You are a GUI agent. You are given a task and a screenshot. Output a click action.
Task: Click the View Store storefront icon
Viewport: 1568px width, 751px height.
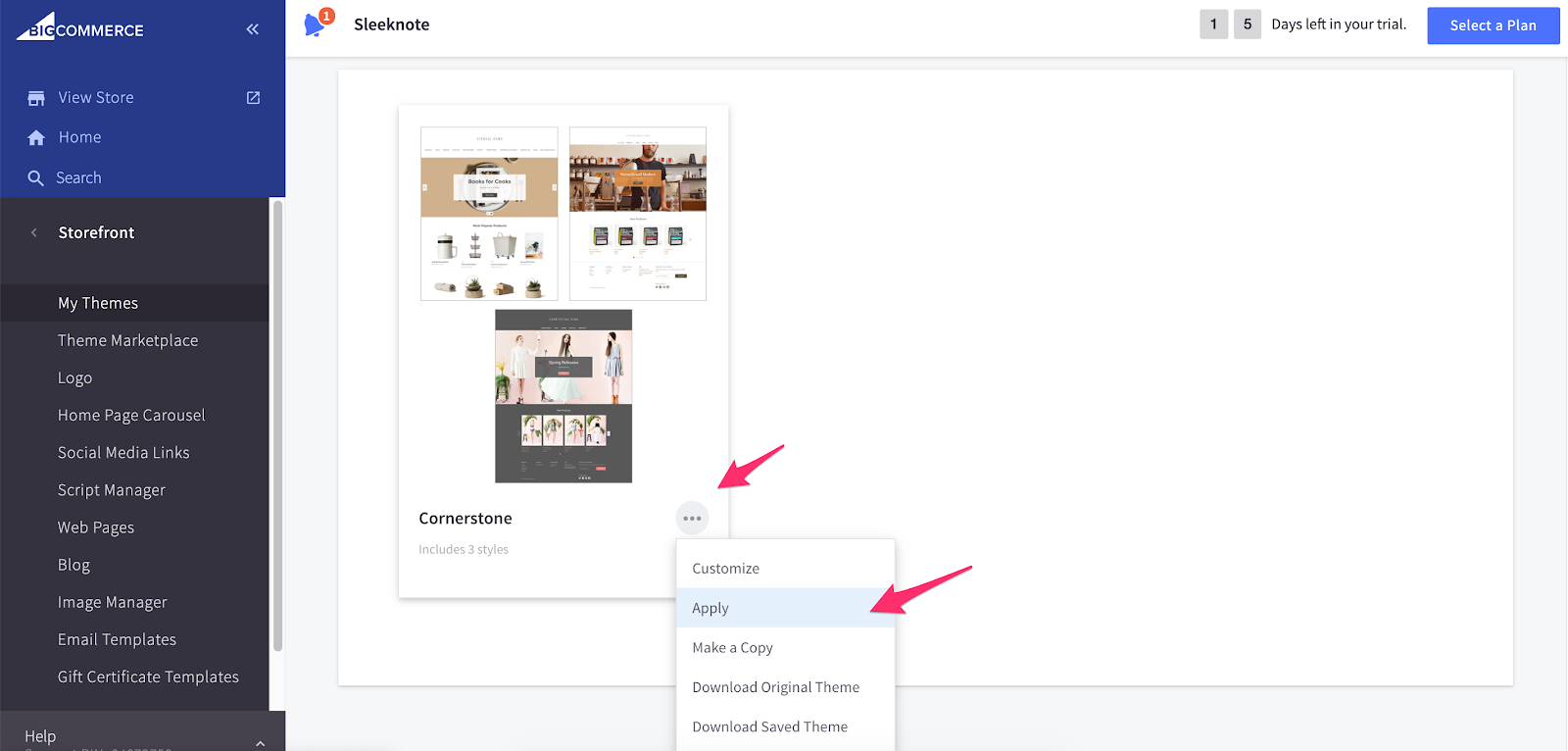(36, 98)
